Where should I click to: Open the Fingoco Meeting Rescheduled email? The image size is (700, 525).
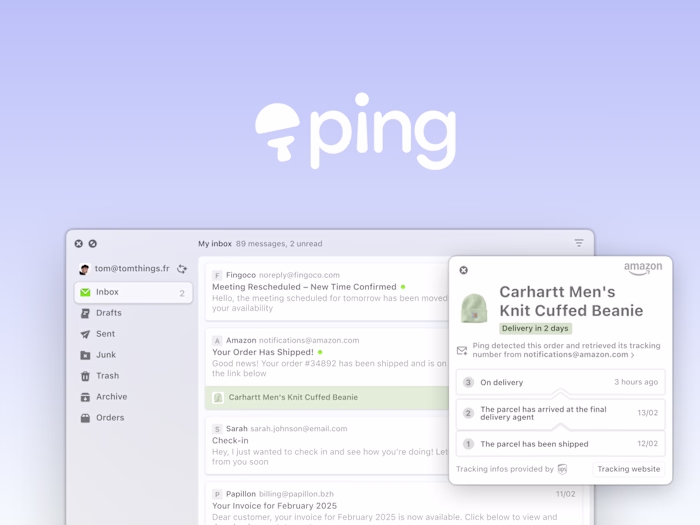328,292
